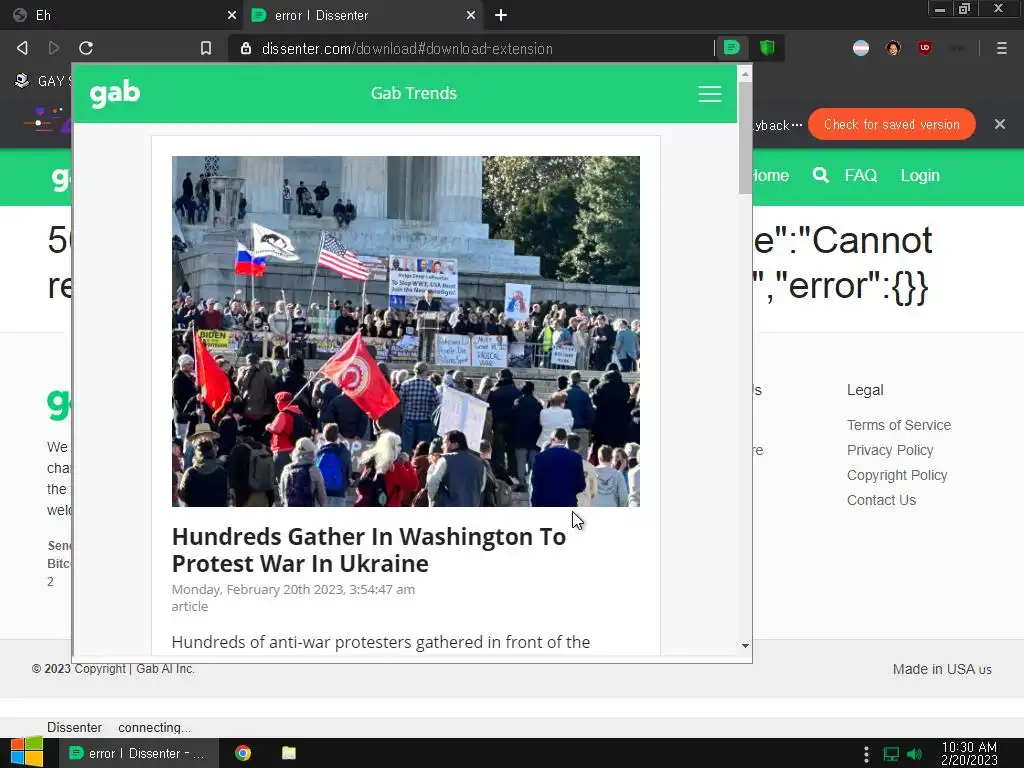Click the gab logo in the popup header

point(115,94)
